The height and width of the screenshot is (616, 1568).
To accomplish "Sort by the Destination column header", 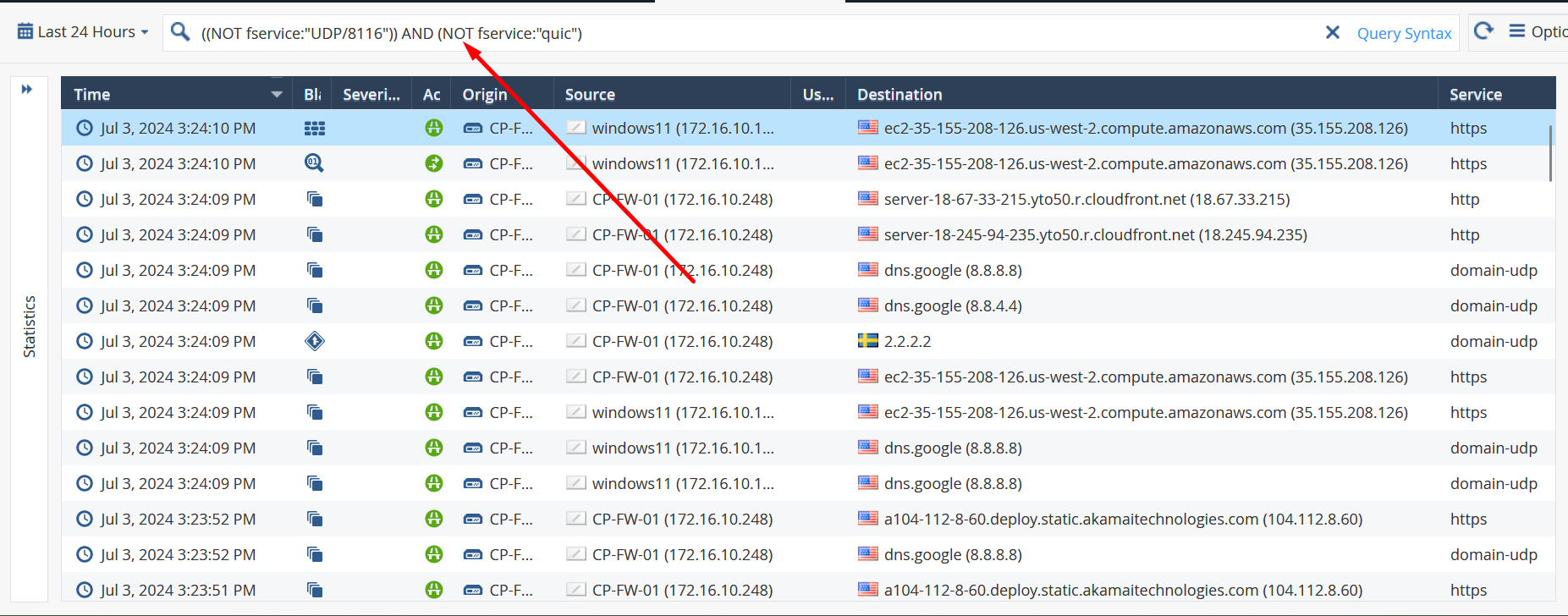I will pos(900,95).
